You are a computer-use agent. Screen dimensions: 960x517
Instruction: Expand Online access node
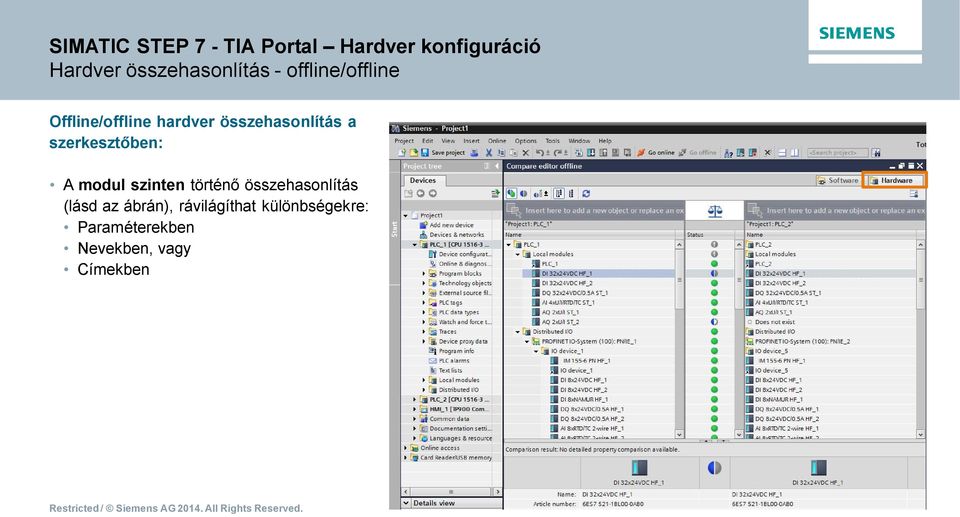point(406,448)
